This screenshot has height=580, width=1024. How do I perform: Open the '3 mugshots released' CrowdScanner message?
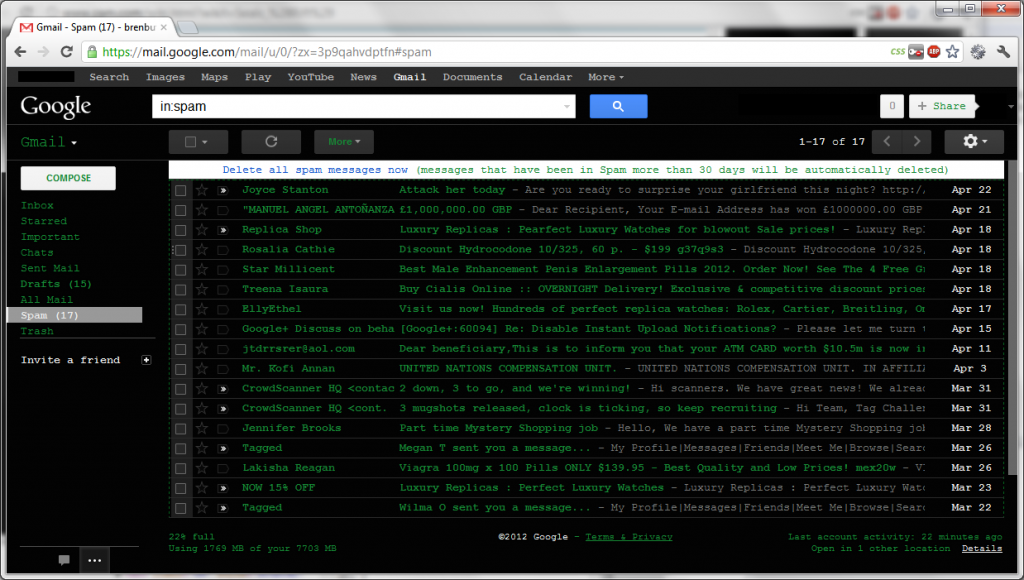tap(588, 409)
